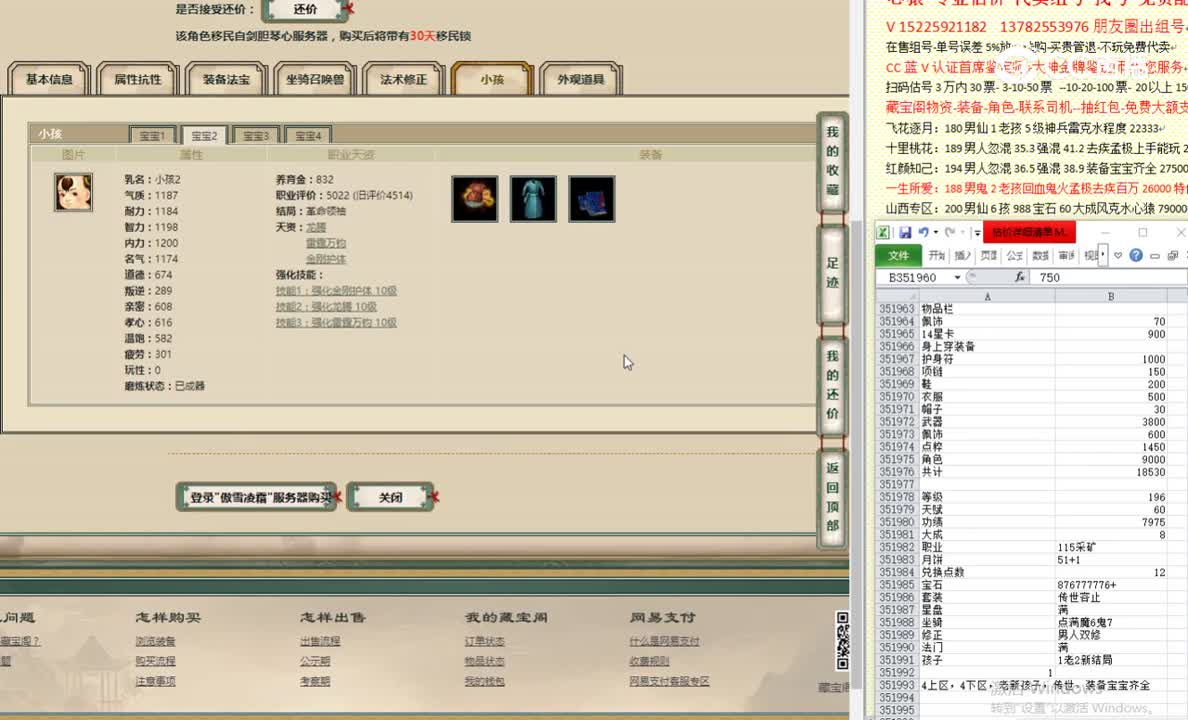The image size is (1188, 720).
Task: Click the Save icon in Excel quick access toolbar
Action: point(907,232)
